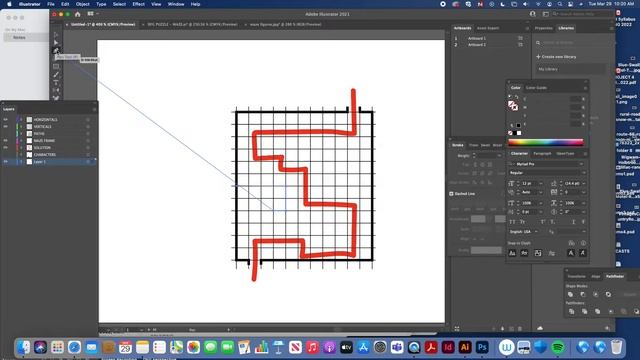
Task: Select the Pen tool in the toolbar
Action: [x=56, y=51]
